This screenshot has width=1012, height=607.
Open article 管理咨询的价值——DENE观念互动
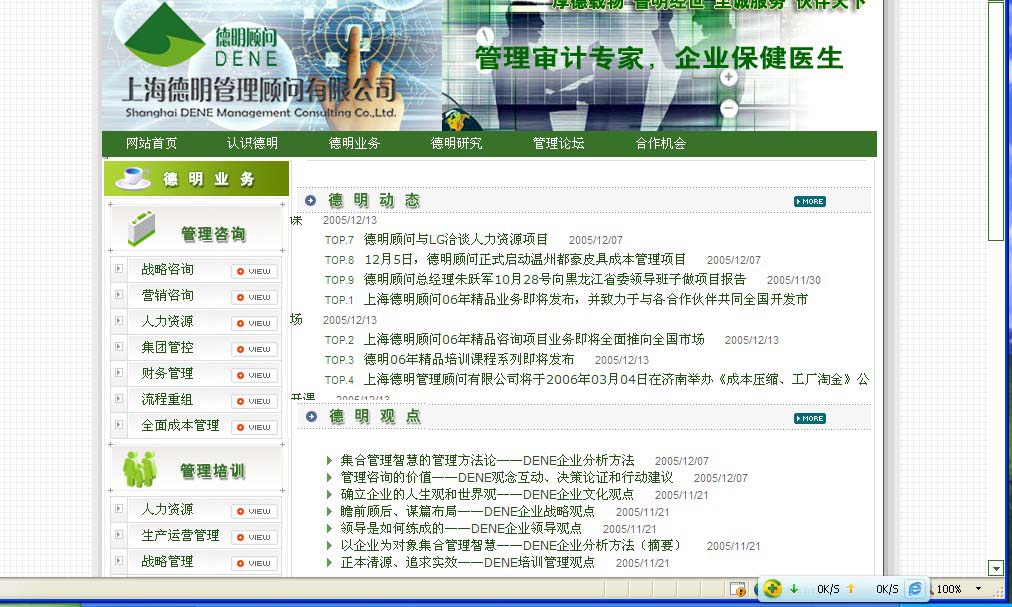(507, 477)
